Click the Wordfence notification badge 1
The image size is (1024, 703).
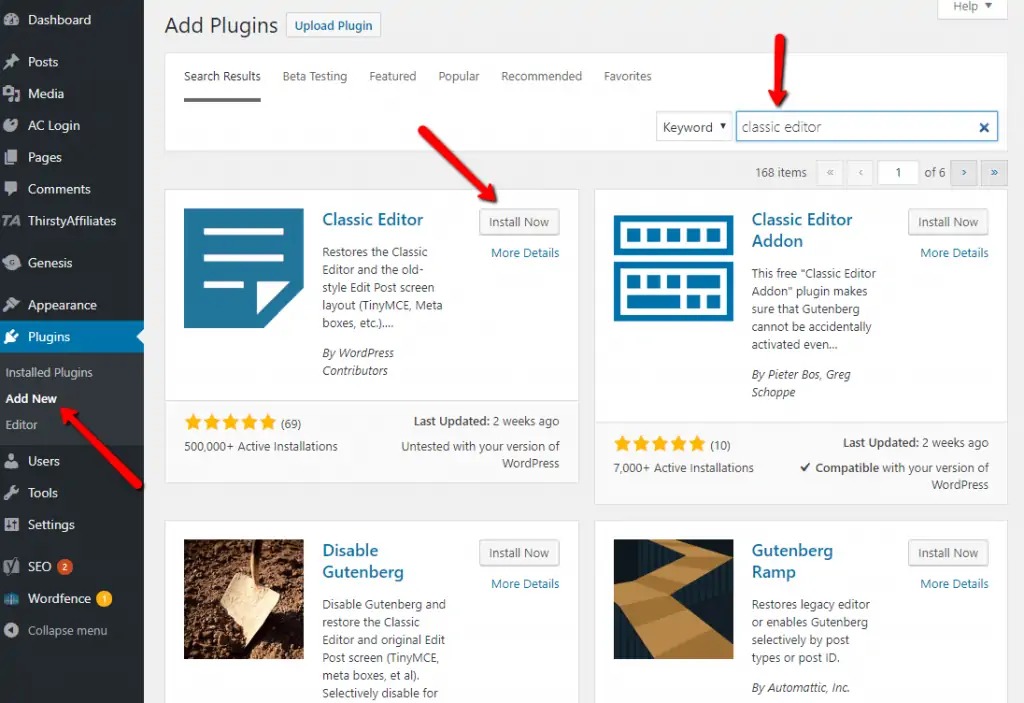tap(104, 598)
